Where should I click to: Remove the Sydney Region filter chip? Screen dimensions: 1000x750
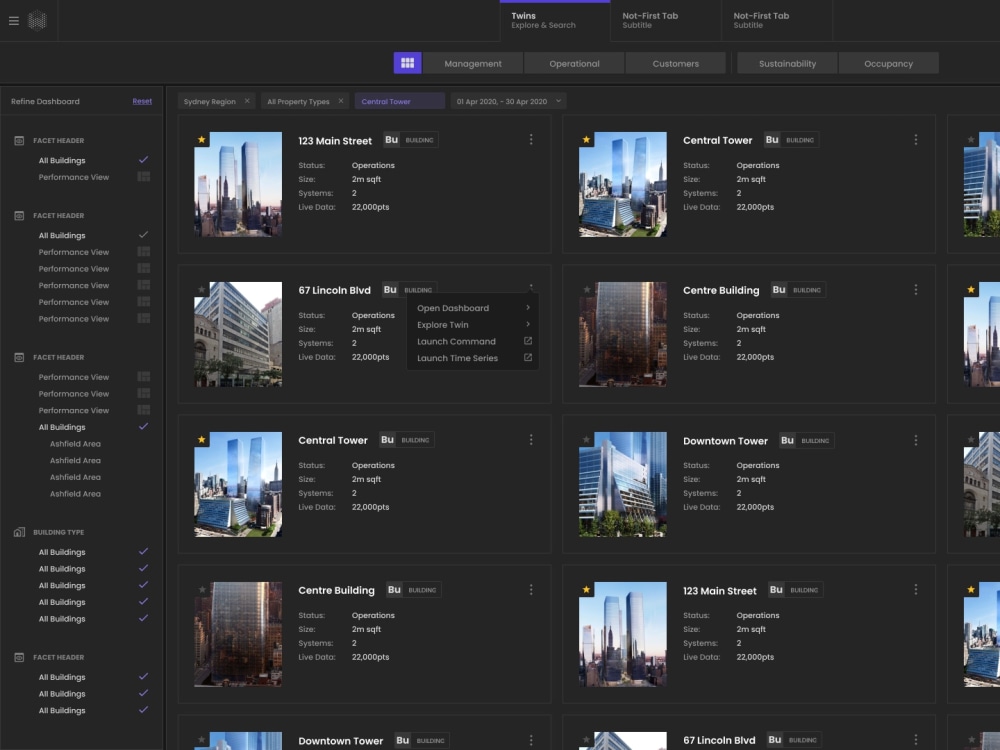pyautogui.click(x=247, y=101)
